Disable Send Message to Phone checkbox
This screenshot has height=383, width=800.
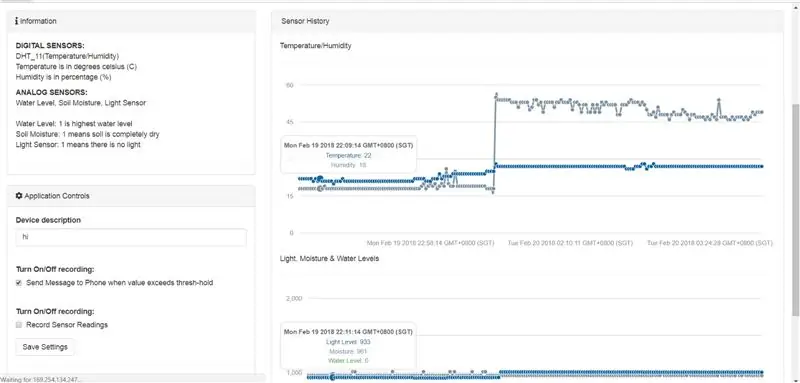pos(19,283)
